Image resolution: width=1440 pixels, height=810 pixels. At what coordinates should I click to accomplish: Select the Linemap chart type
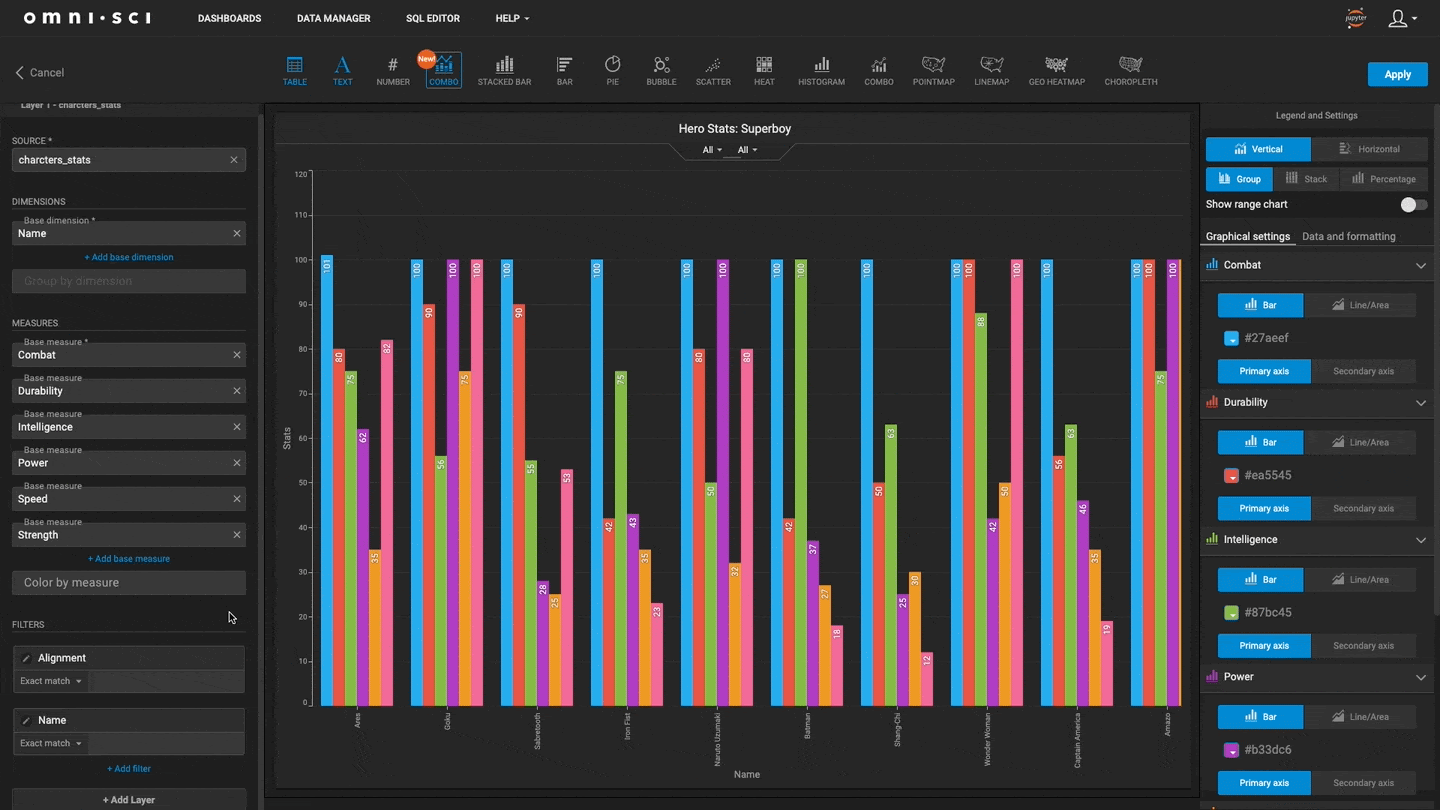991,70
